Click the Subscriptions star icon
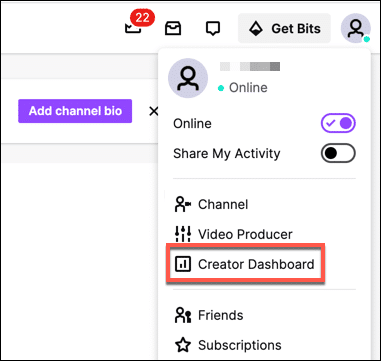Screen dimensions: 381x361 (x=183, y=345)
